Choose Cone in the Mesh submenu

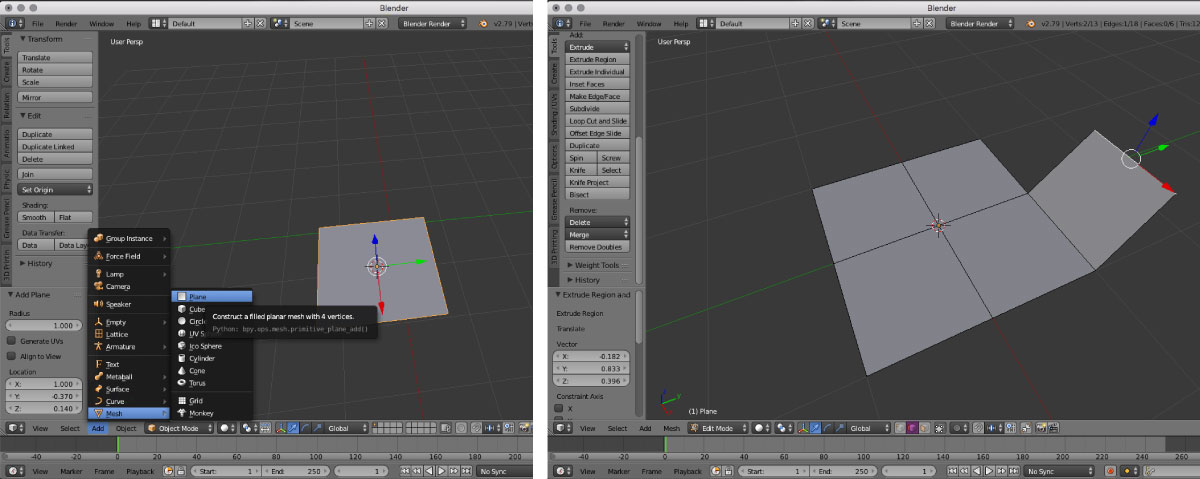tap(212, 371)
